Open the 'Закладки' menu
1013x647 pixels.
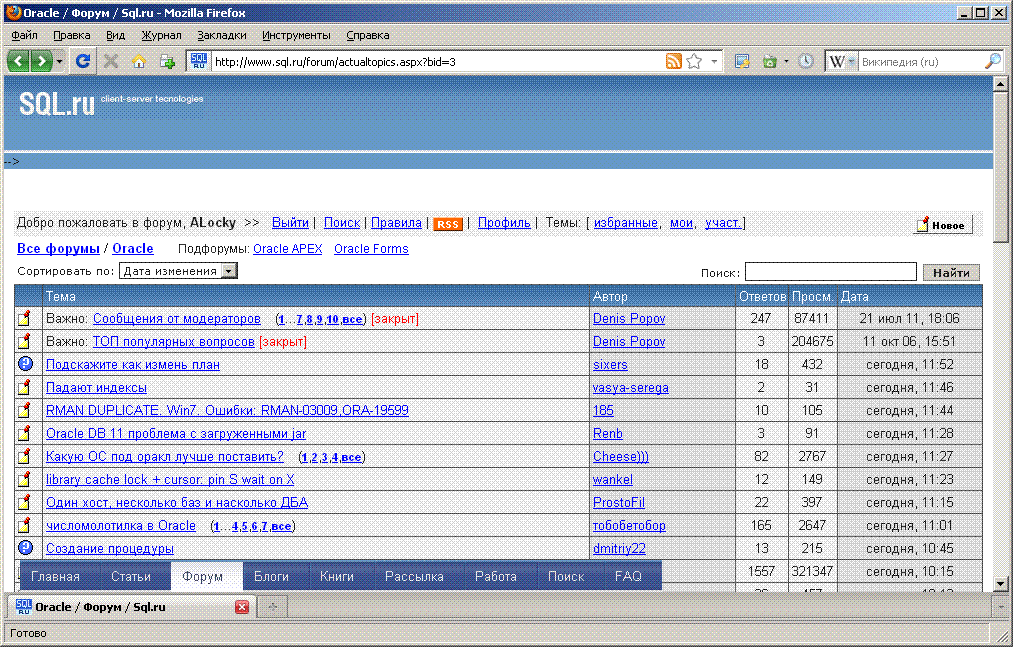[x=221, y=35]
